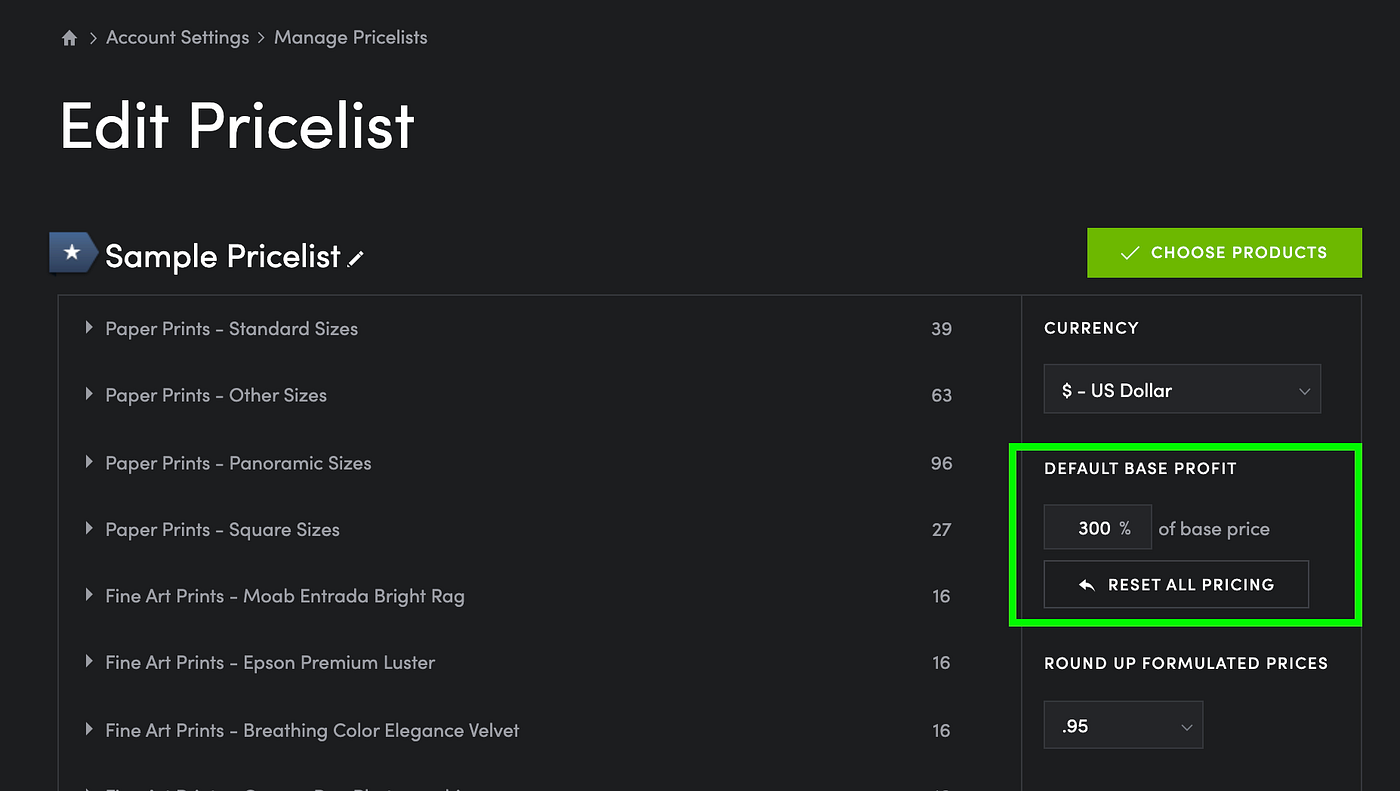This screenshot has width=1400, height=791.
Task: Click the home icon in breadcrumb
Action: [x=69, y=38]
